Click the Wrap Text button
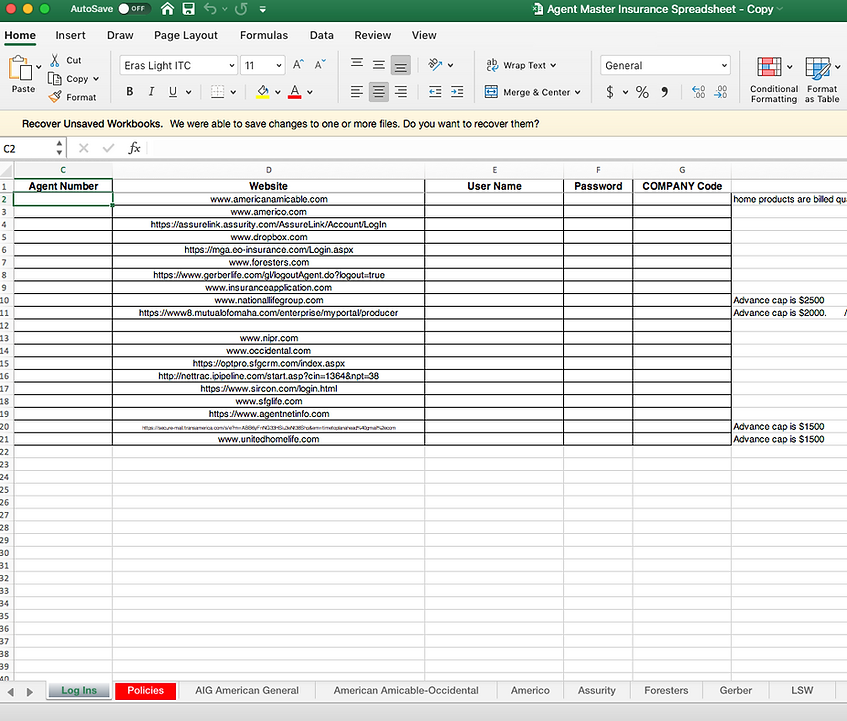The width and height of the screenshot is (847, 721). 521,65
